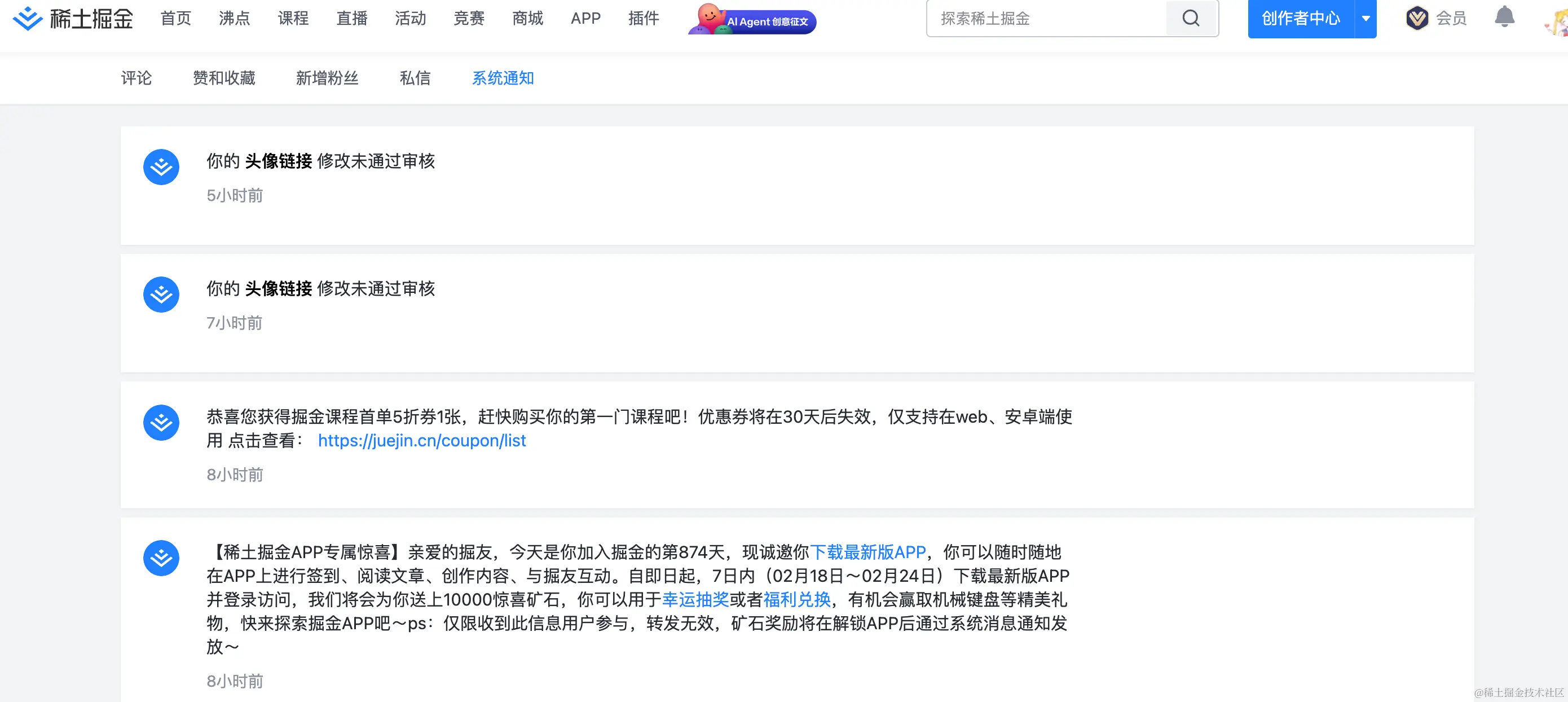The height and width of the screenshot is (702, 1568).
Task: Switch to the 评论 tab
Action: click(136, 78)
